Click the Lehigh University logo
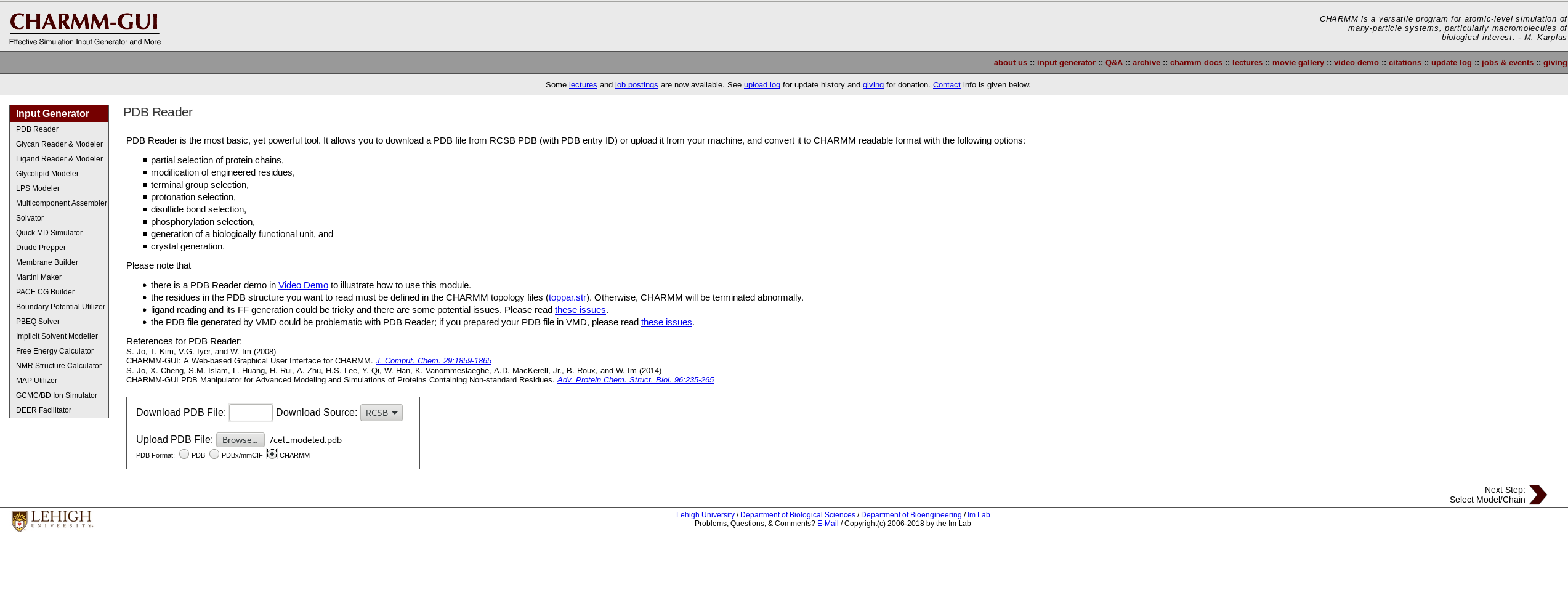The image size is (1568, 603). pyautogui.click(x=52, y=520)
